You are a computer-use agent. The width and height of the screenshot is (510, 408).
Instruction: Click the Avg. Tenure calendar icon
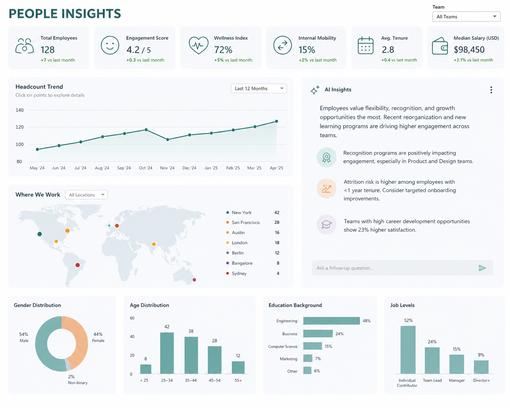(366, 45)
